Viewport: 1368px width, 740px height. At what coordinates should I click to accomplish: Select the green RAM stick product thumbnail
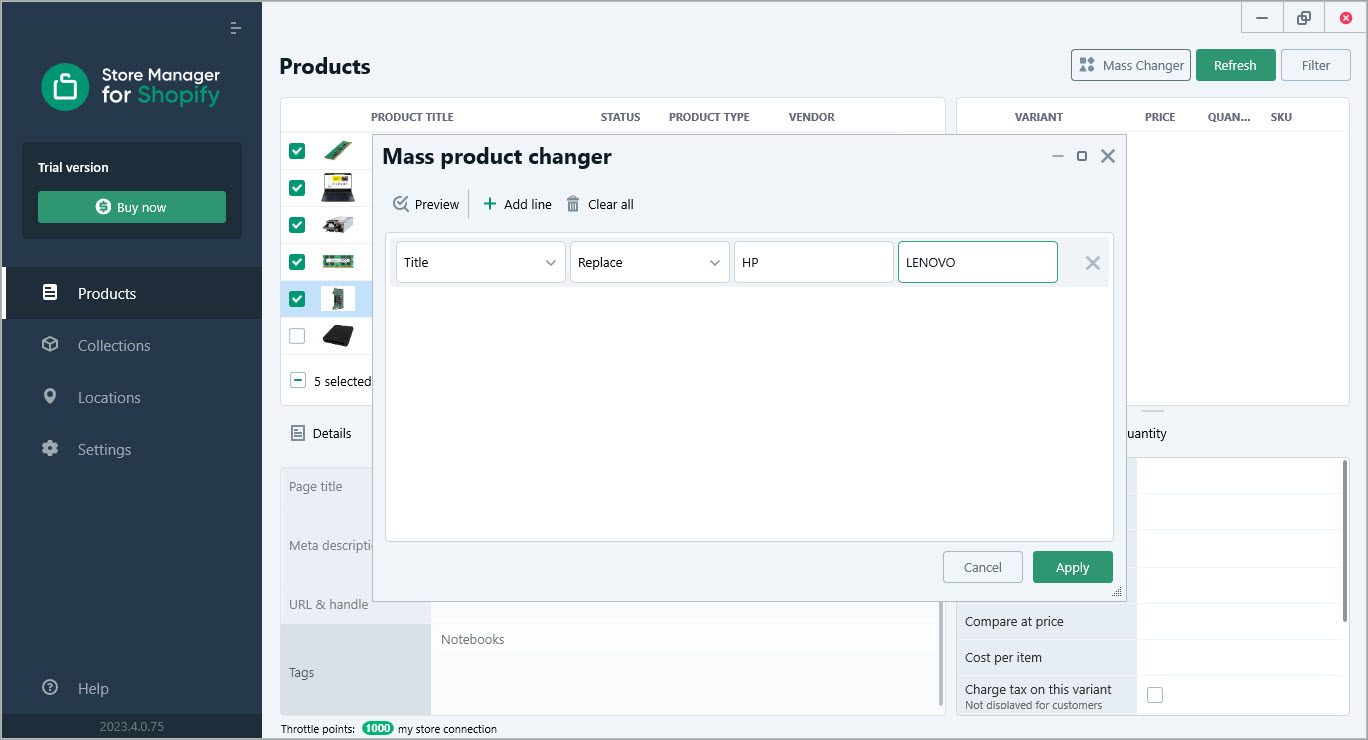(338, 151)
